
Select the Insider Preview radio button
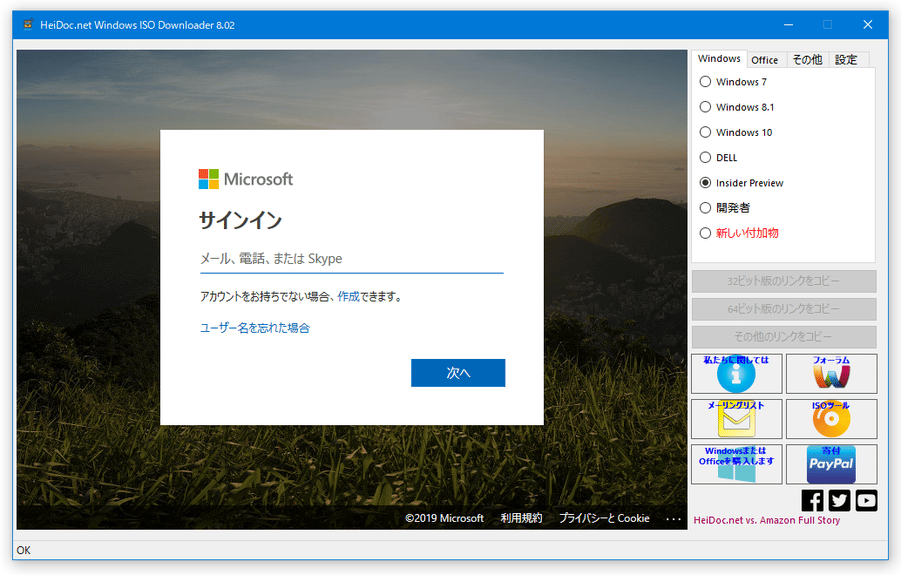(x=705, y=183)
